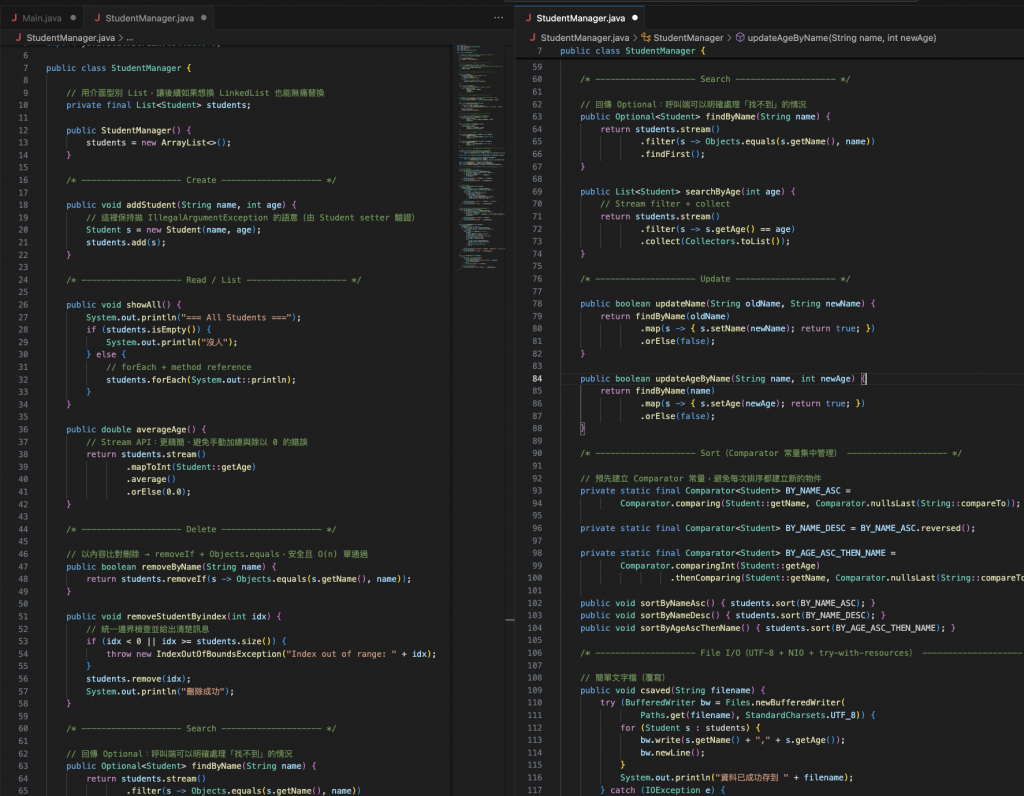Open StudentManager.java in the right breadcrumb

coord(584,38)
